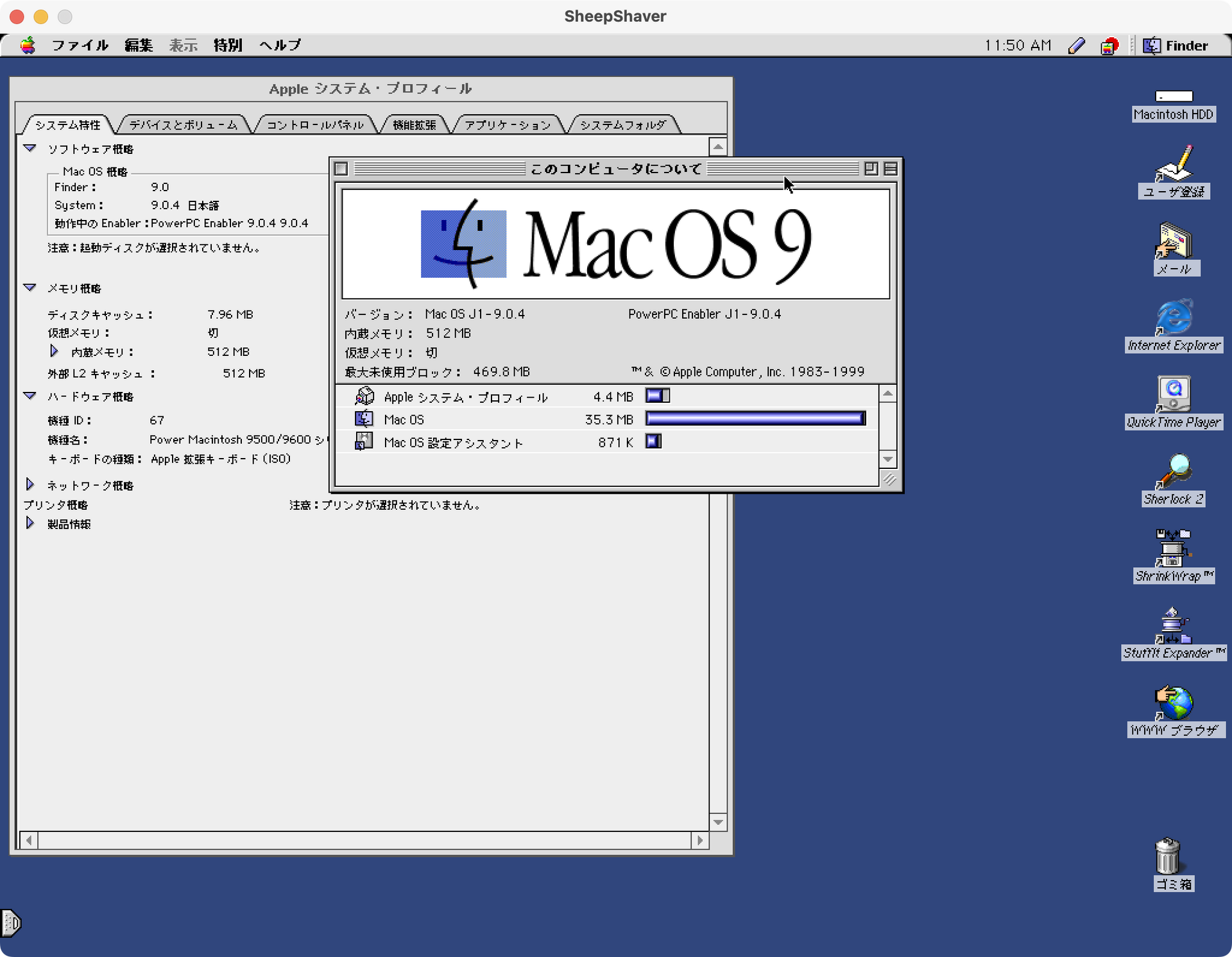Click the pencil icon in the menu bar
Image resolution: width=1232 pixels, height=957 pixels.
[1077, 46]
